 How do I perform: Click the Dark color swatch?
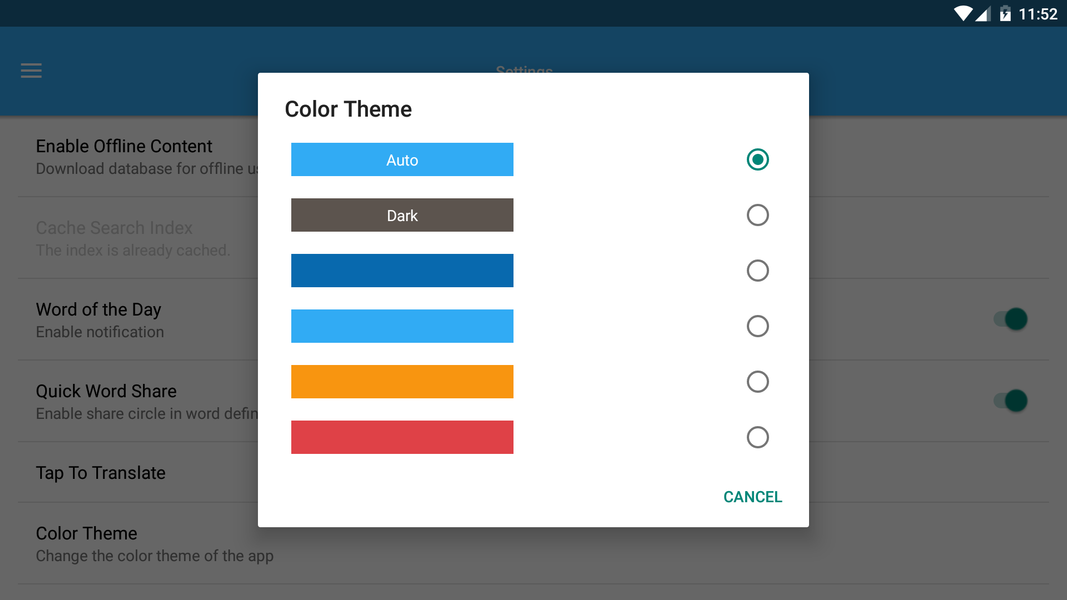point(402,215)
